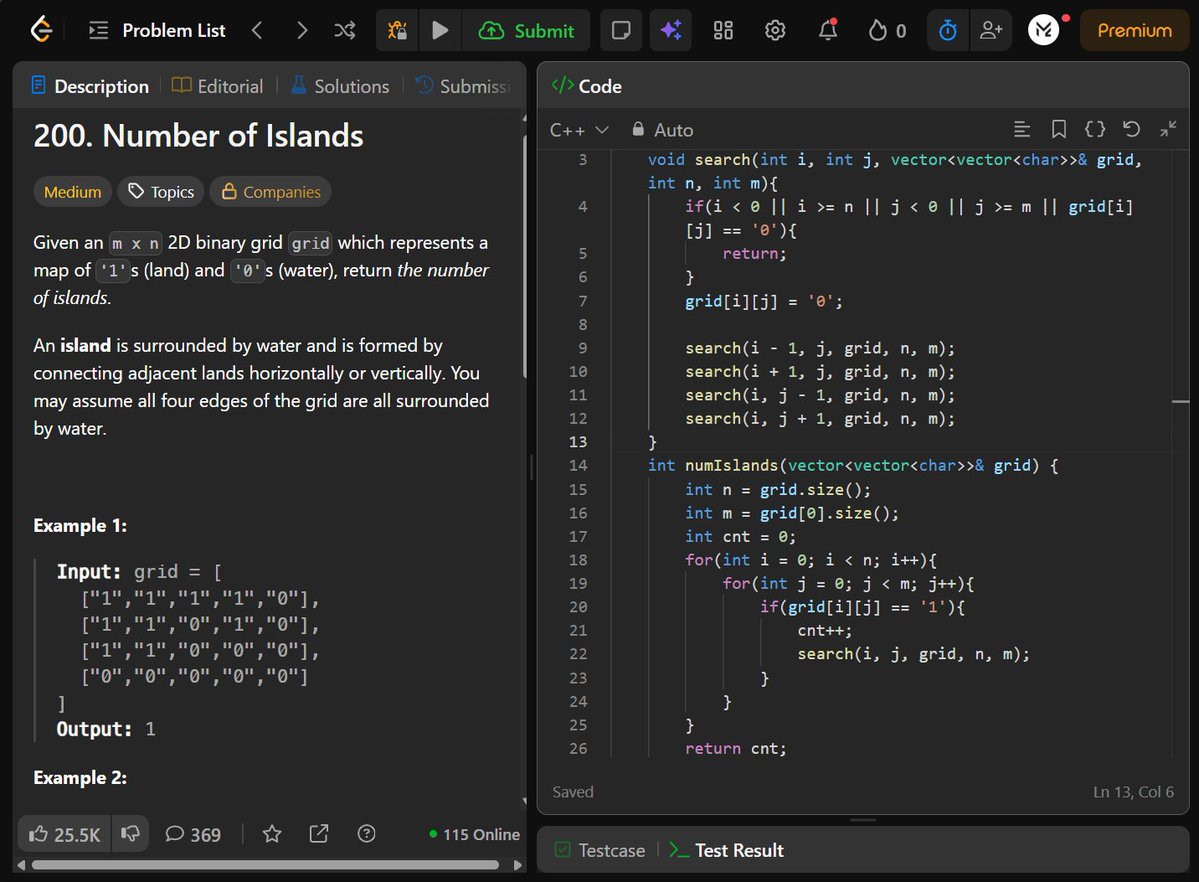The height and width of the screenshot is (882, 1199).
Task: Open the C++ language dropdown
Action: [579, 130]
